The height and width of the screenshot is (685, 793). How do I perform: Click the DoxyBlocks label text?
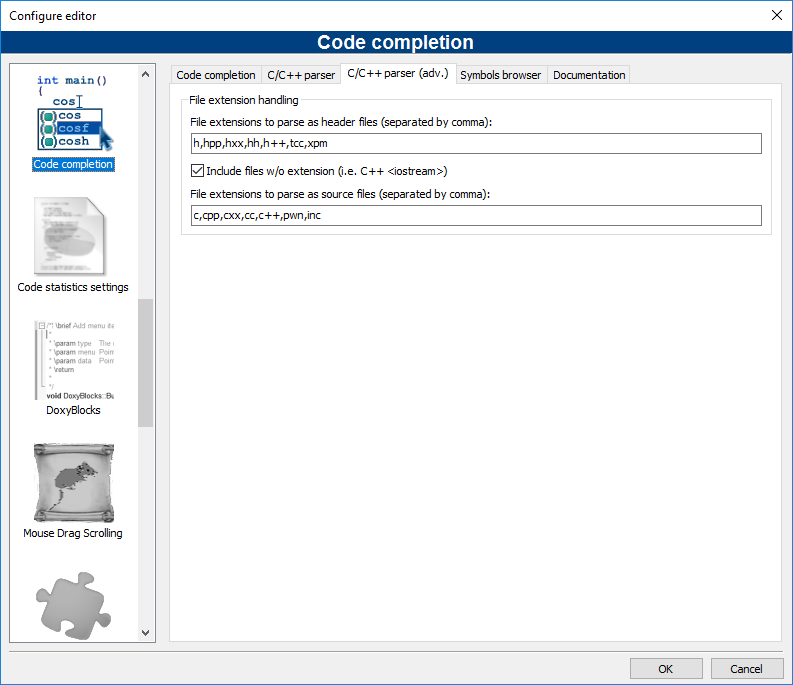pyautogui.click(x=73, y=410)
